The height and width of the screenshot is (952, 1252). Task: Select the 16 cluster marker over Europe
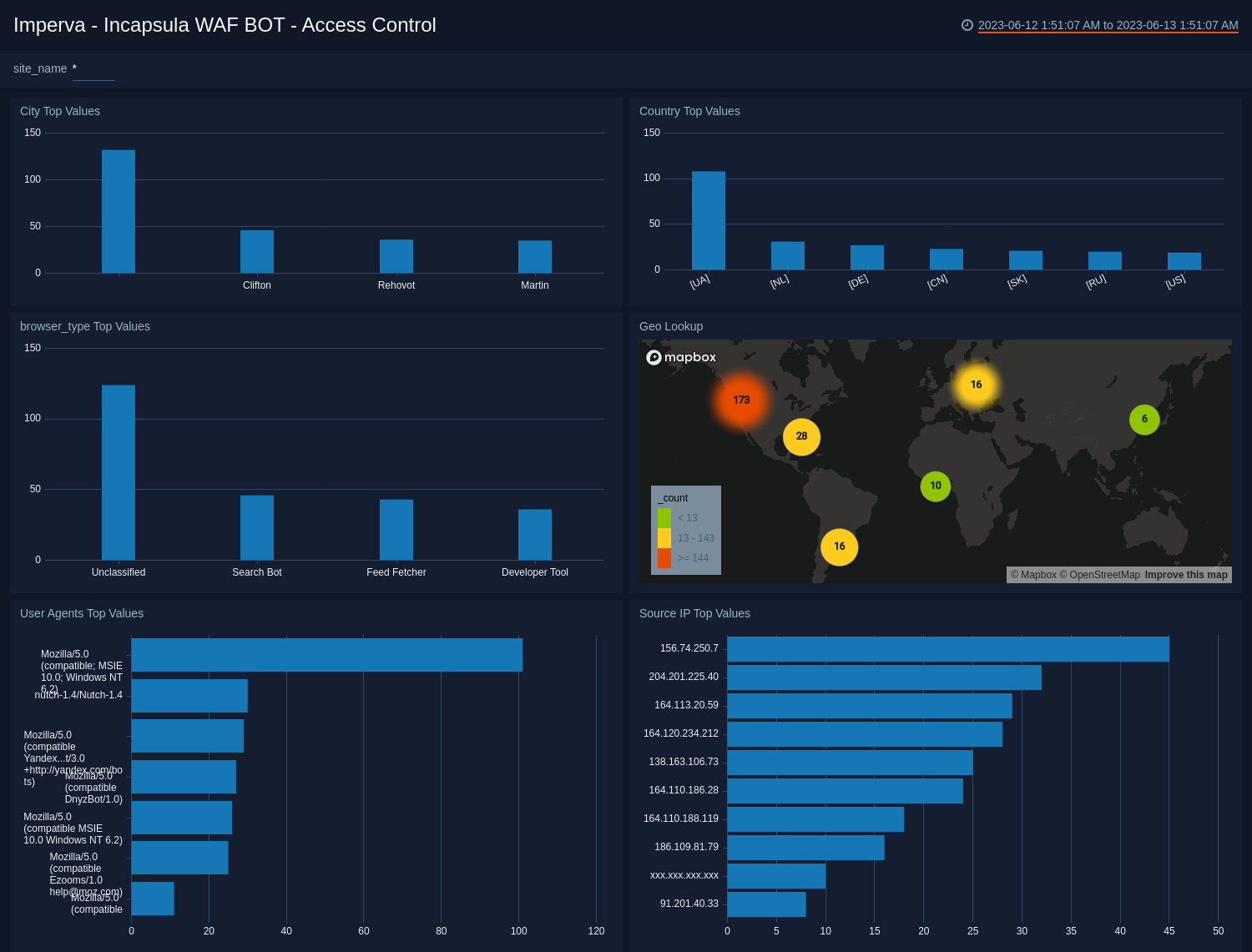975,385
